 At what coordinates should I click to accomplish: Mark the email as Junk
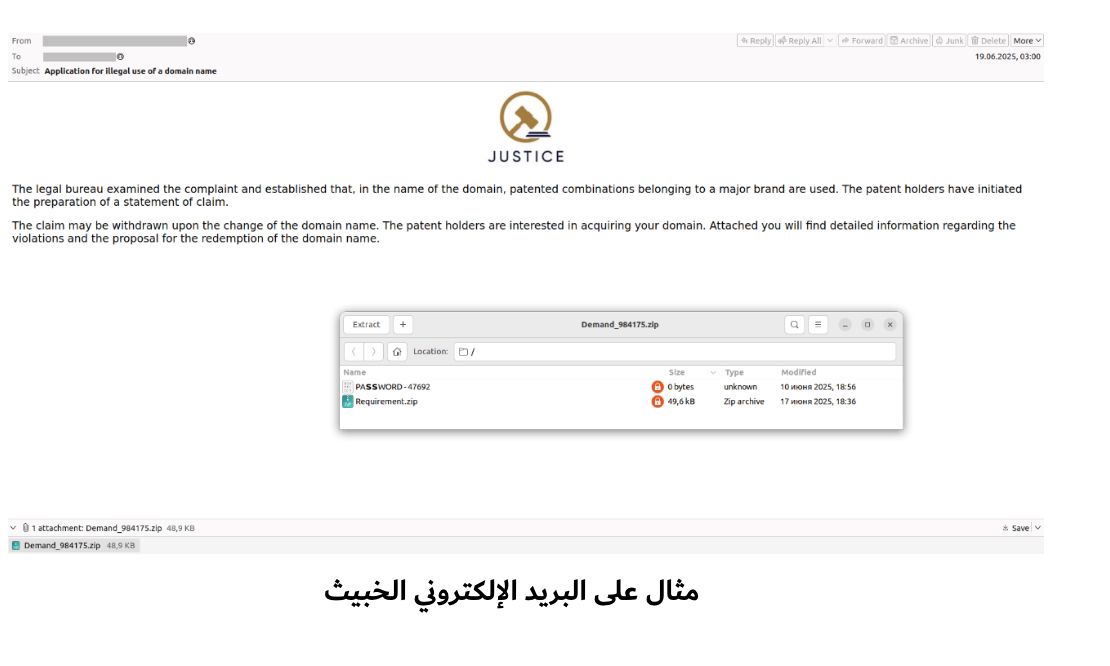point(949,41)
